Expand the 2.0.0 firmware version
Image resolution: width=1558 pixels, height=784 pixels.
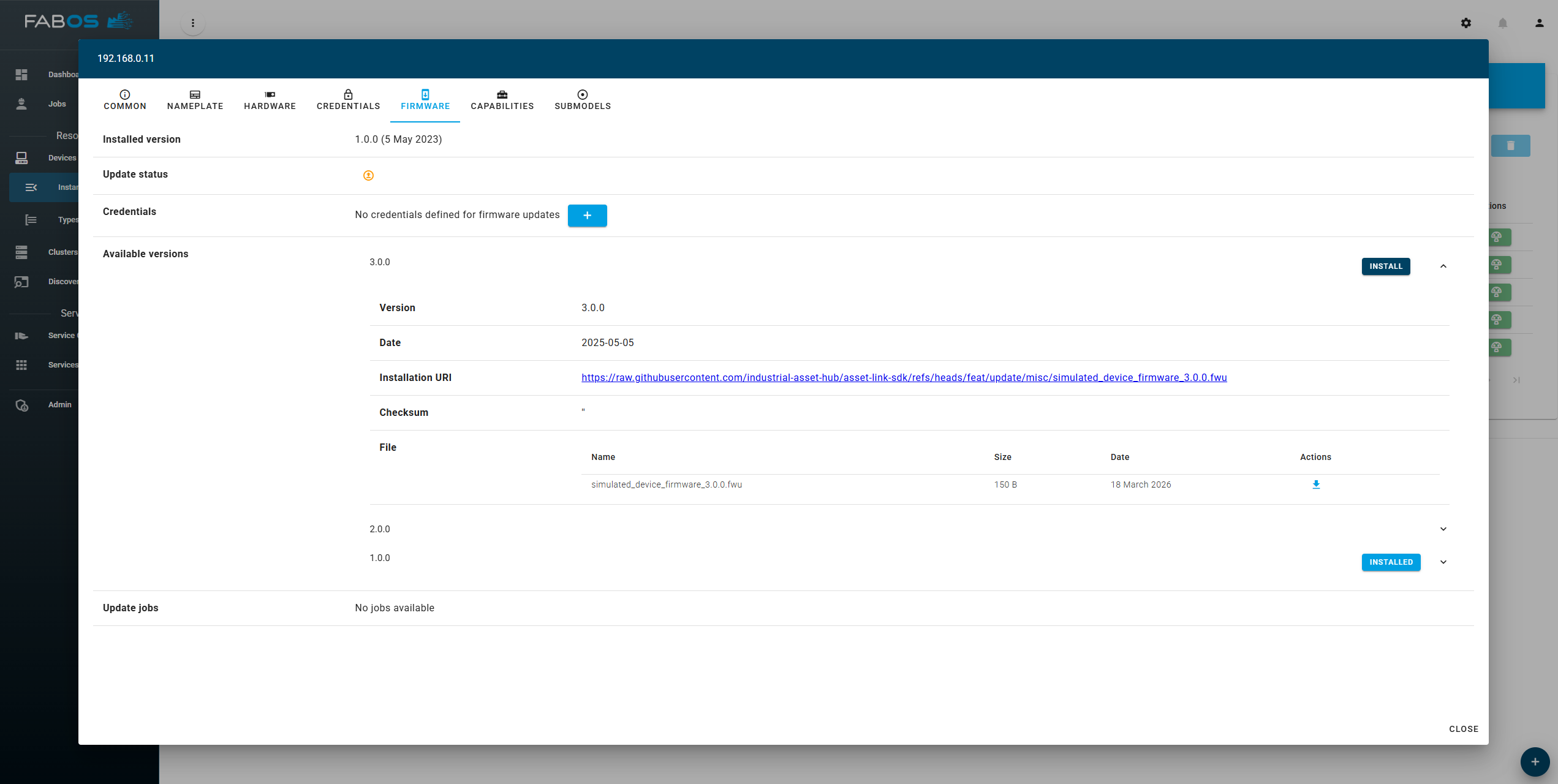tap(1443, 529)
